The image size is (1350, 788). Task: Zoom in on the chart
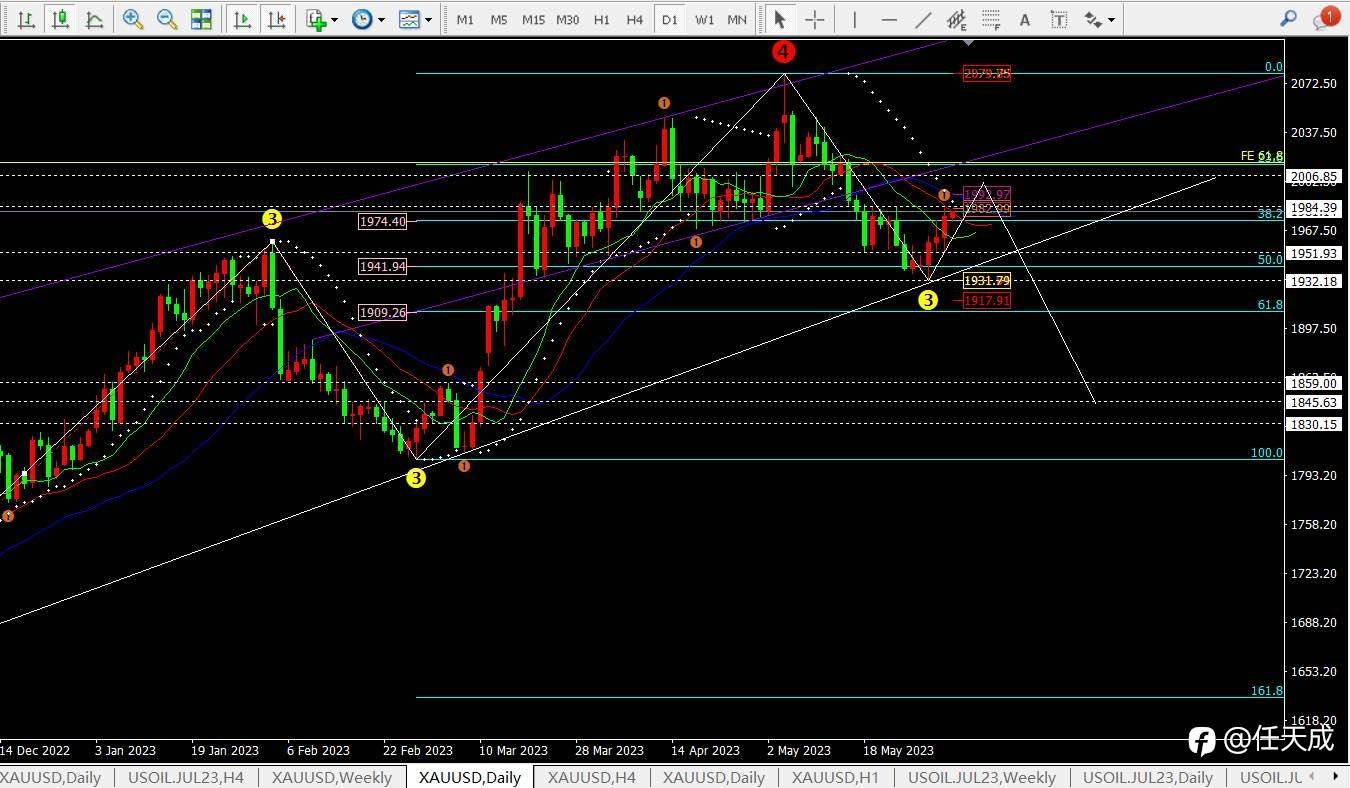(x=132, y=19)
